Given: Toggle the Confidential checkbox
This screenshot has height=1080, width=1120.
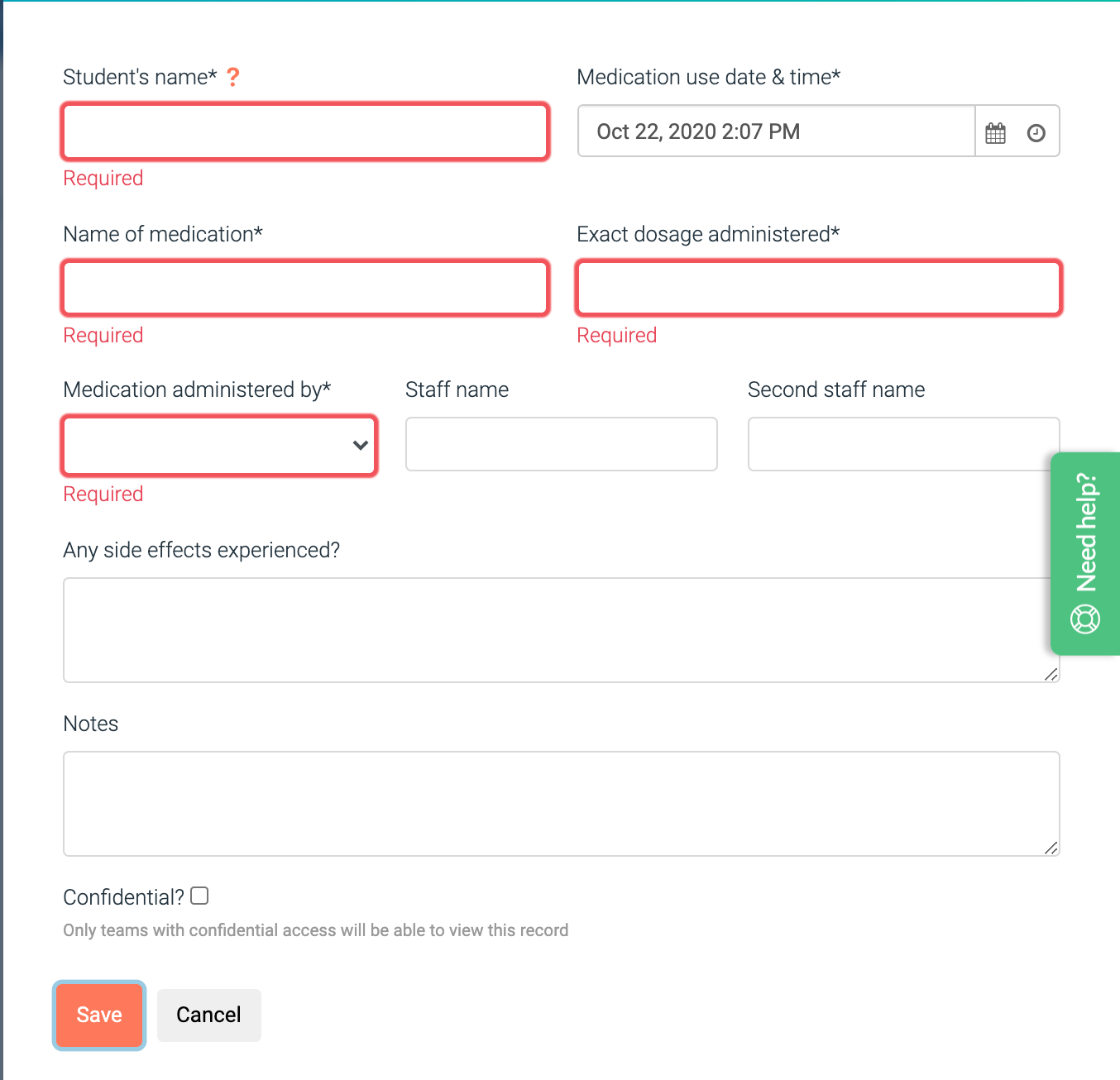Looking at the screenshot, I should pos(199,896).
